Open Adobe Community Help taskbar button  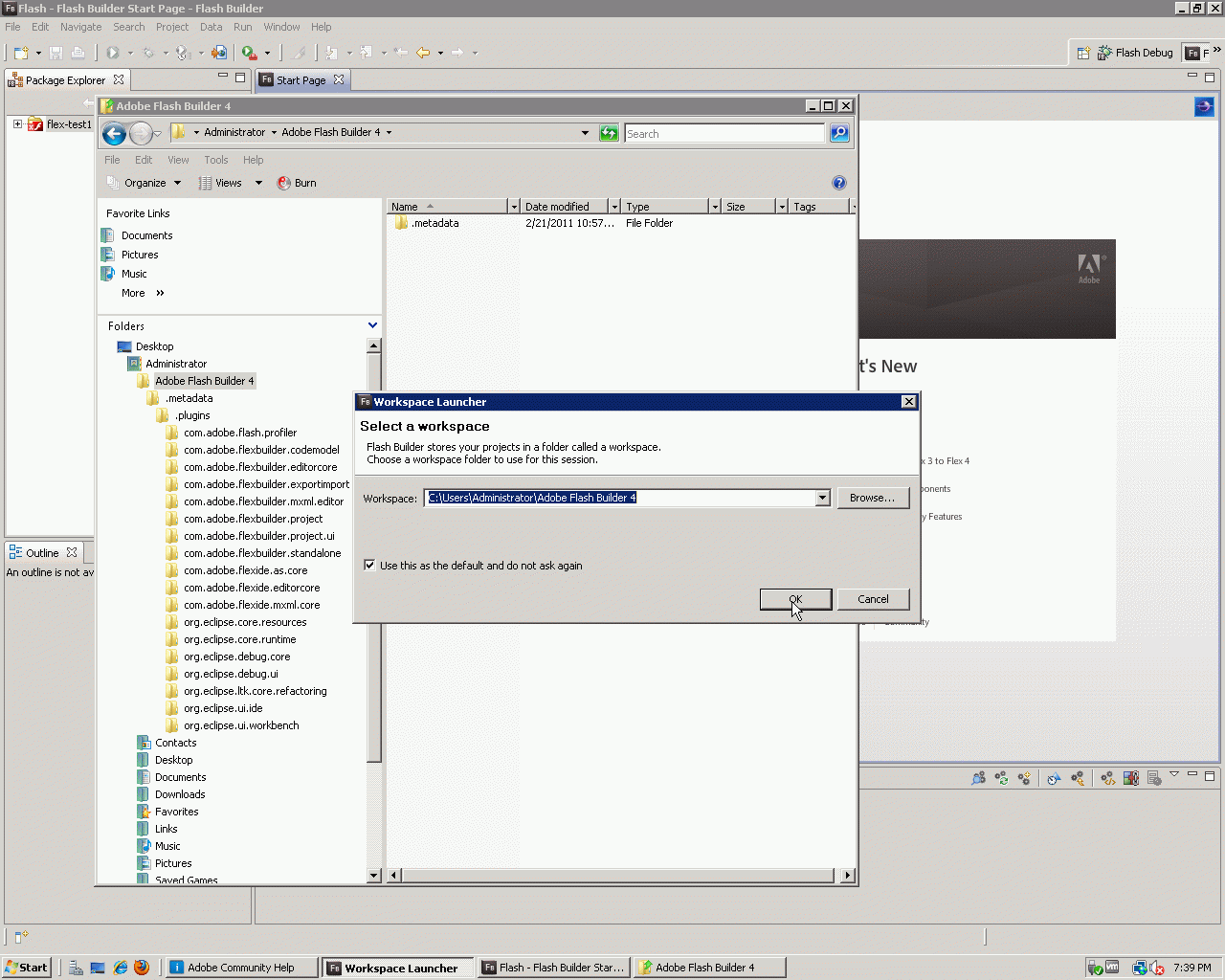coord(239,968)
